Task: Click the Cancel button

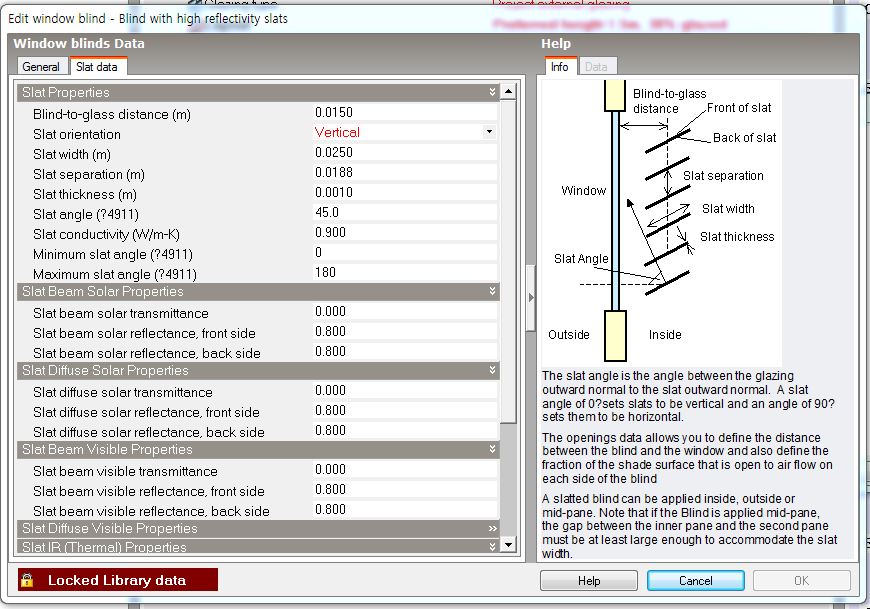Action: 695,581
